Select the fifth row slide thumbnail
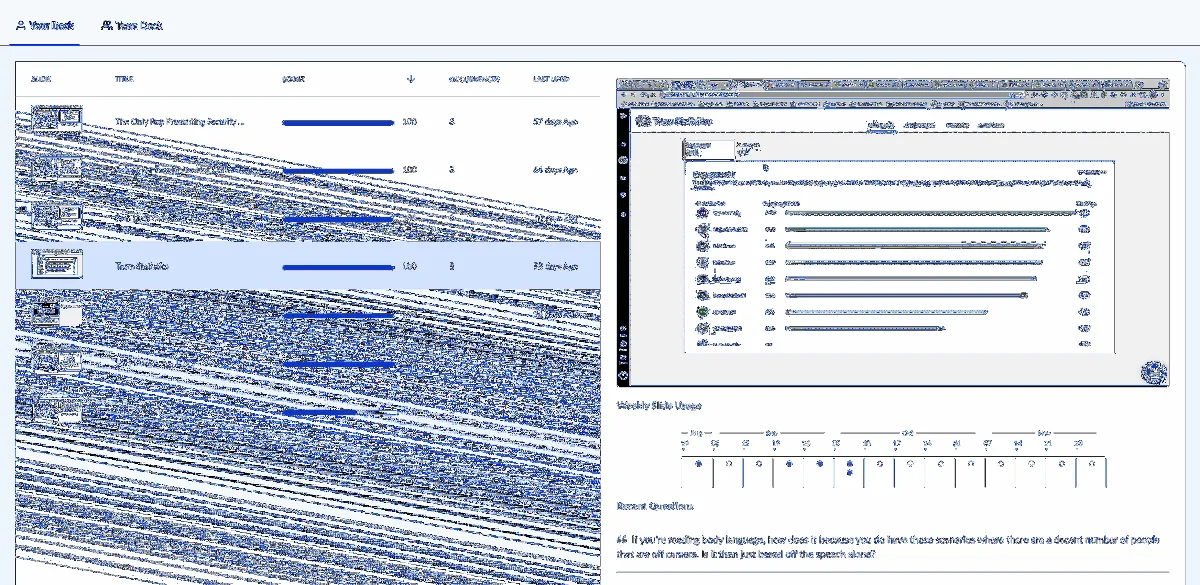The image size is (1200, 585). pos(56,314)
